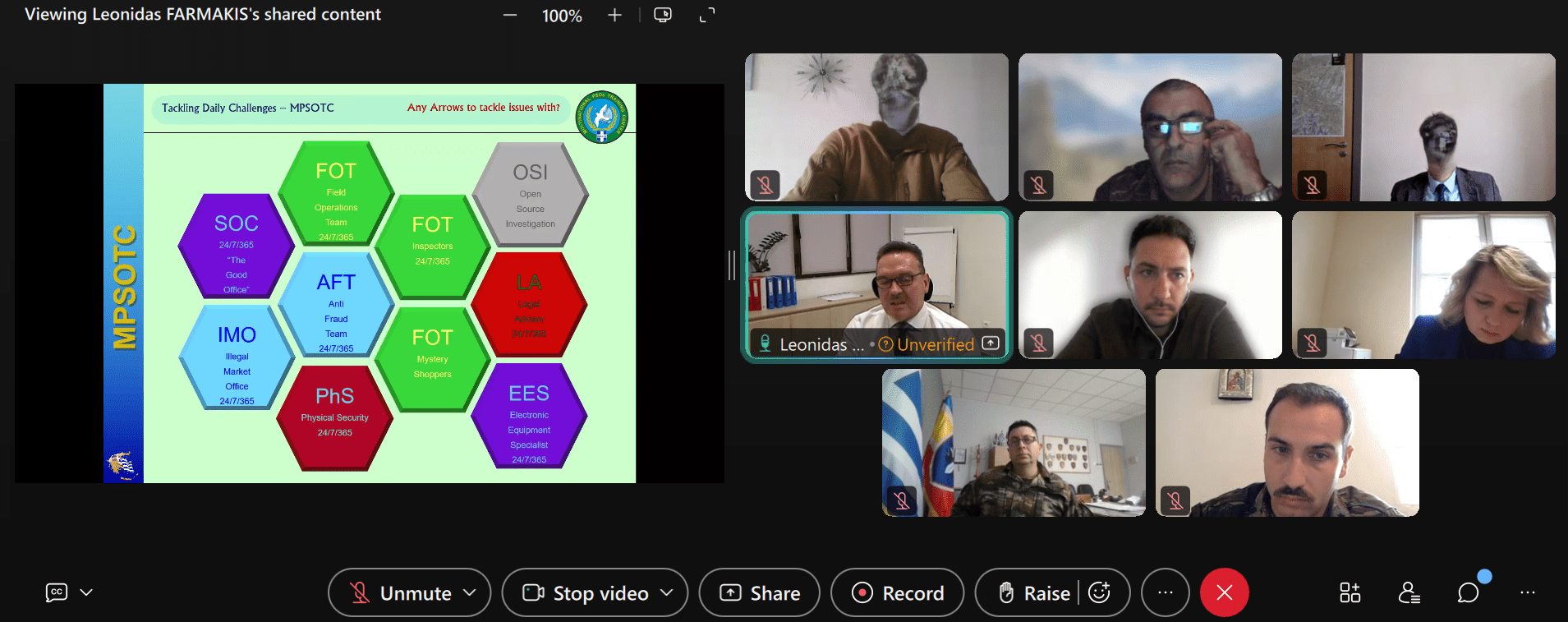Open panel options menu at far right

(x=1528, y=592)
